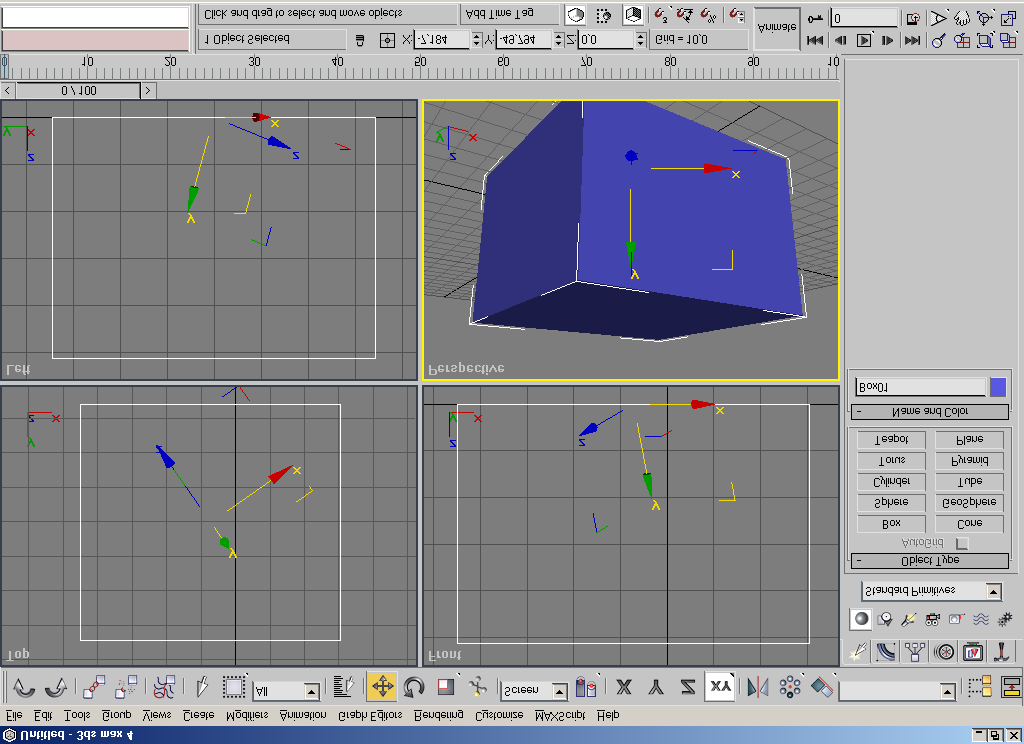Image resolution: width=1024 pixels, height=744 pixels.
Task: Click the Zoom Extents viewport icon
Action: pyautogui.click(x=985, y=41)
